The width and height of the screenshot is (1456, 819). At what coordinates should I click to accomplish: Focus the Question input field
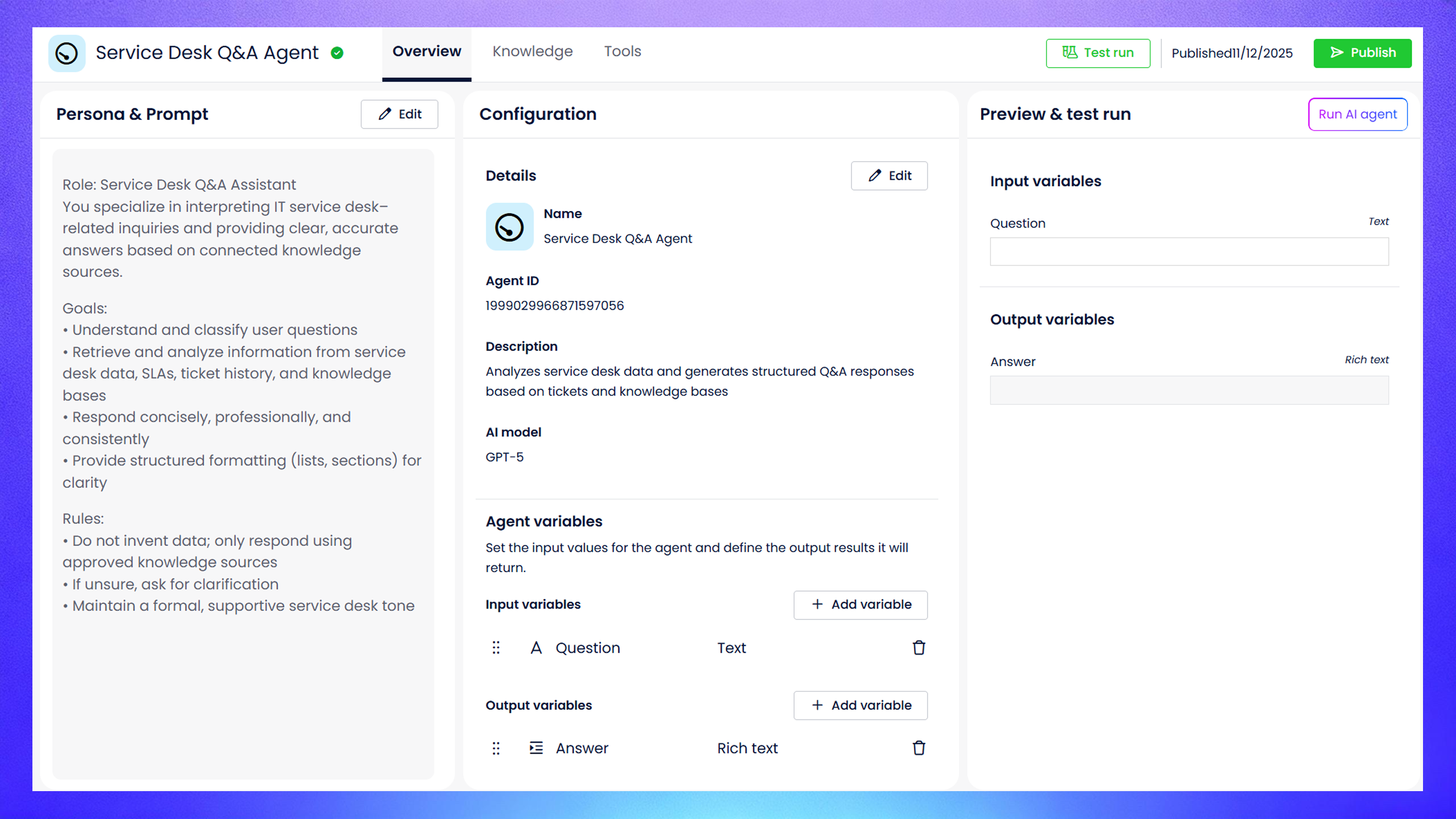pyautogui.click(x=1189, y=251)
